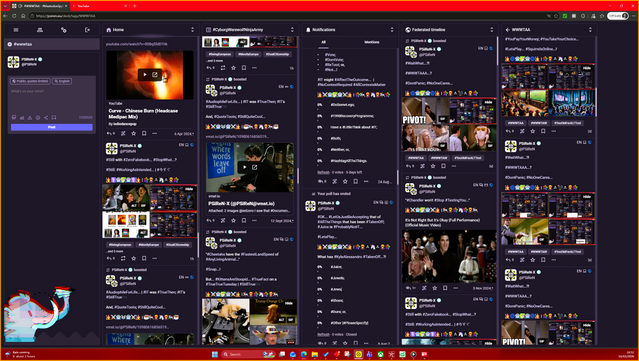Favourite the Curve Chinese Burn post

point(134,133)
